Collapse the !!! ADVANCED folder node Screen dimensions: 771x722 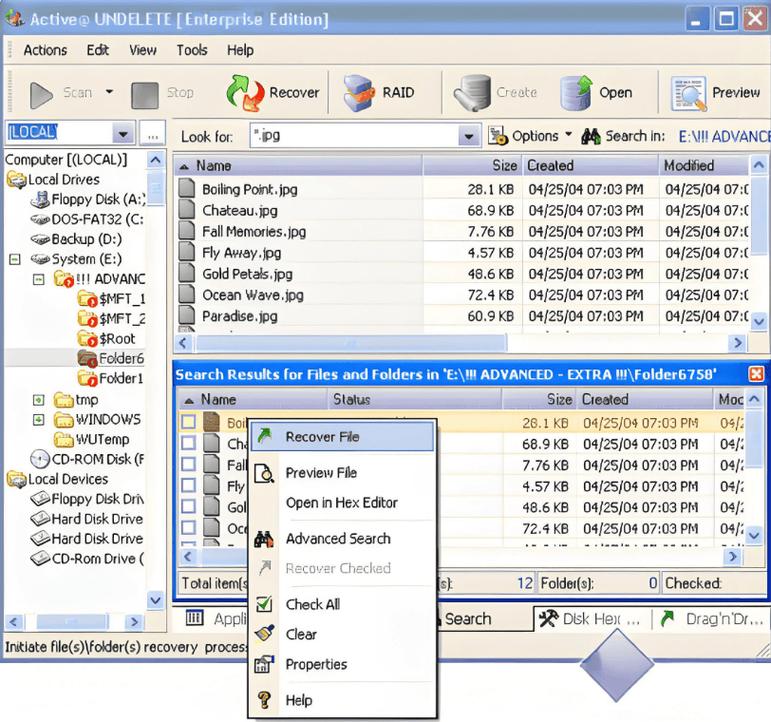[x=38, y=279]
